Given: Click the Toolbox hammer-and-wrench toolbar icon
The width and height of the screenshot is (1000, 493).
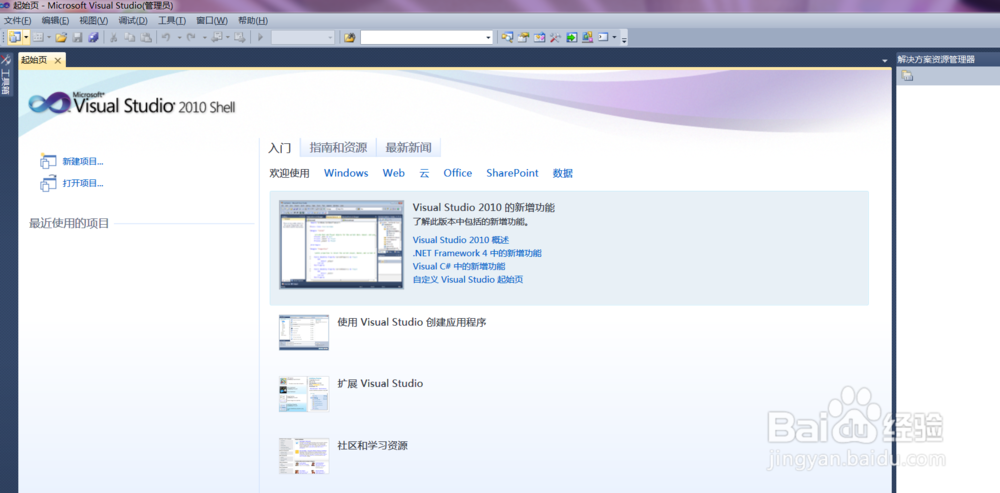Looking at the screenshot, I should pyautogui.click(x=555, y=38).
